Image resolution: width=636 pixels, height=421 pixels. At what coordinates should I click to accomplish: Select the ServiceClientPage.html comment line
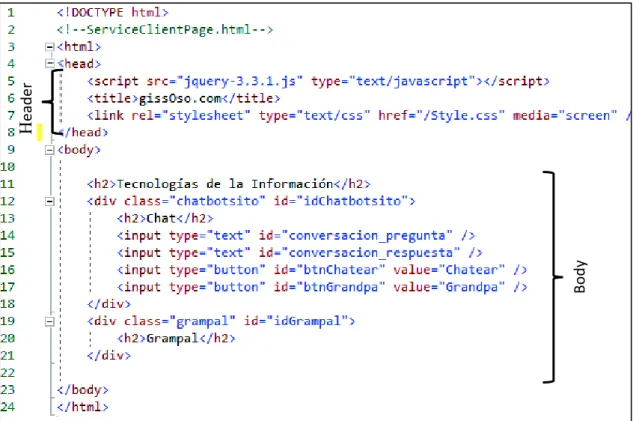165,30
